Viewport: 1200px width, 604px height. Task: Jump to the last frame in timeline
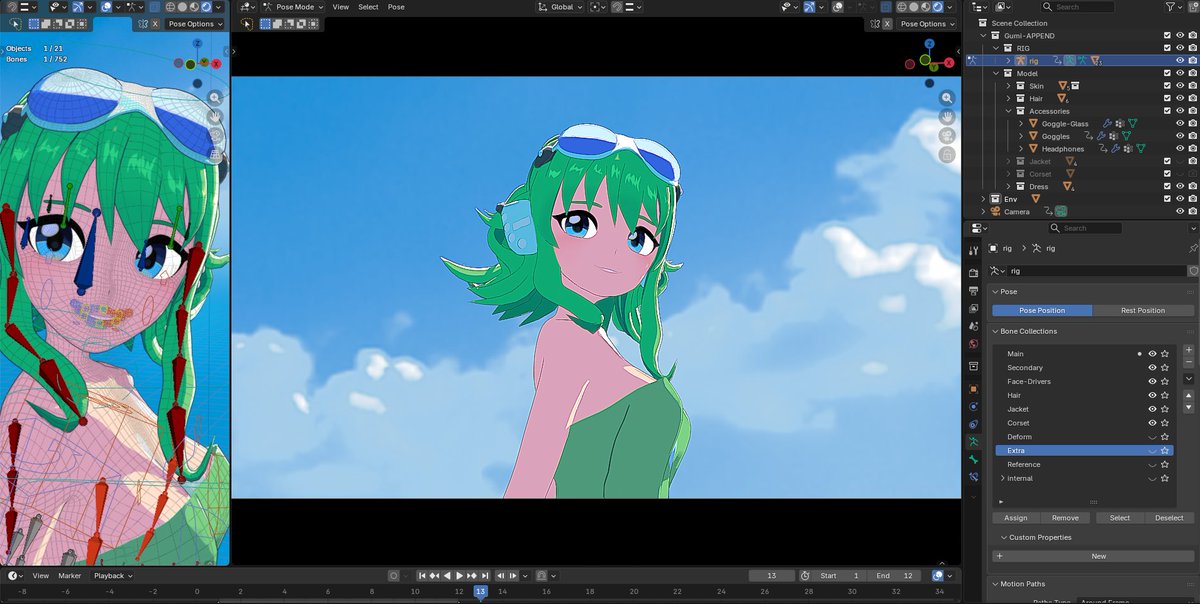[485, 576]
